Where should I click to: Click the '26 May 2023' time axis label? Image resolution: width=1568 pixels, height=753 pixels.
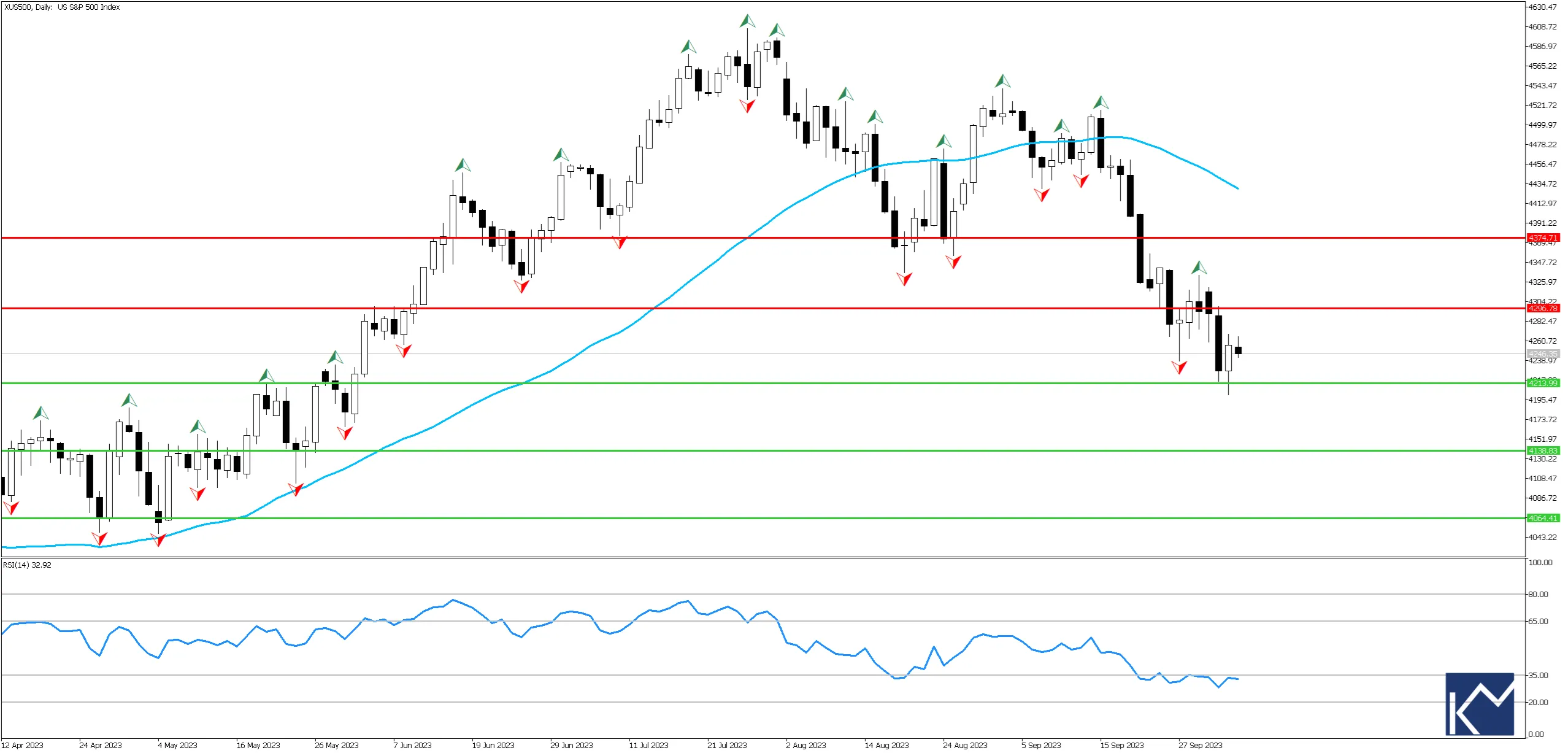click(x=337, y=746)
